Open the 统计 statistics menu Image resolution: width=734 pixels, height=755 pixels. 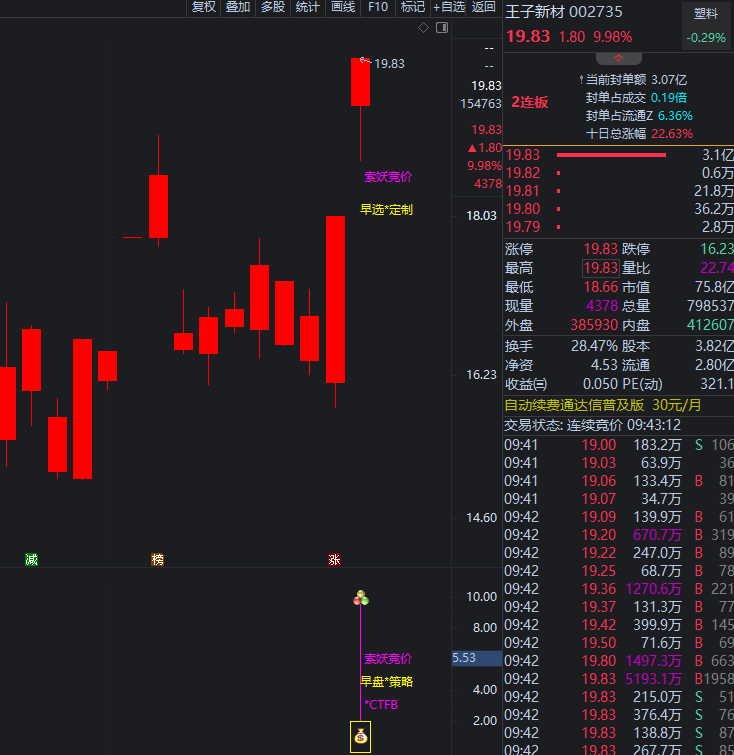(308, 7)
